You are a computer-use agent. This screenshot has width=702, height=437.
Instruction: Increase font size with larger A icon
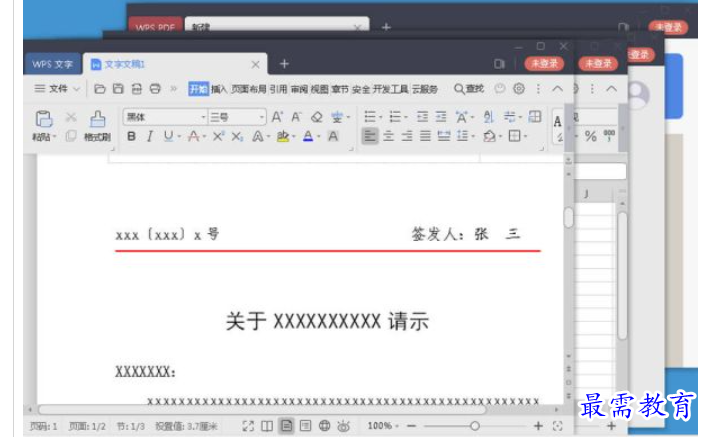click(x=277, y=117)
